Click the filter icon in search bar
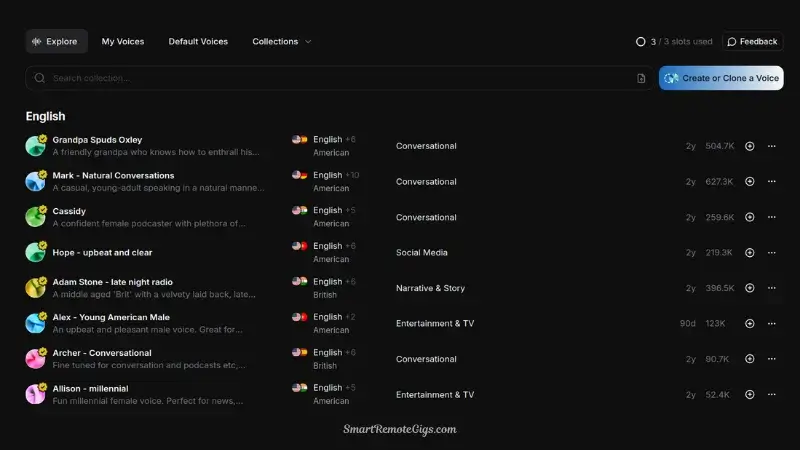The height and width of the screenshot is (450, 800). [641, 78]
